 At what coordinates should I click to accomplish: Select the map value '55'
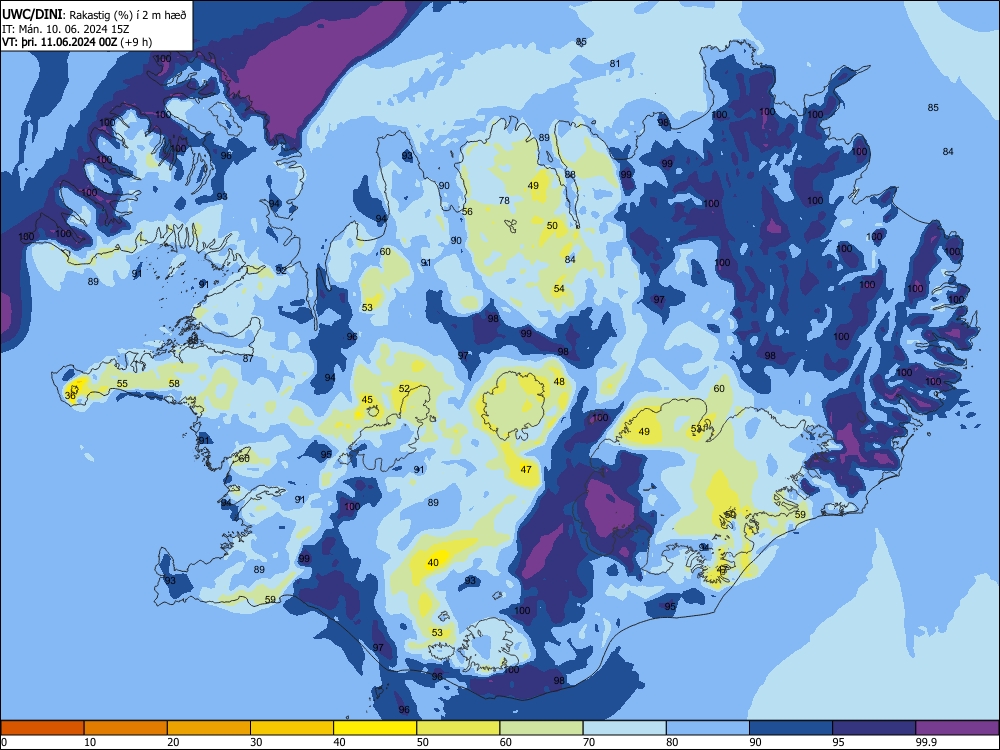click(x=122, y=383)
